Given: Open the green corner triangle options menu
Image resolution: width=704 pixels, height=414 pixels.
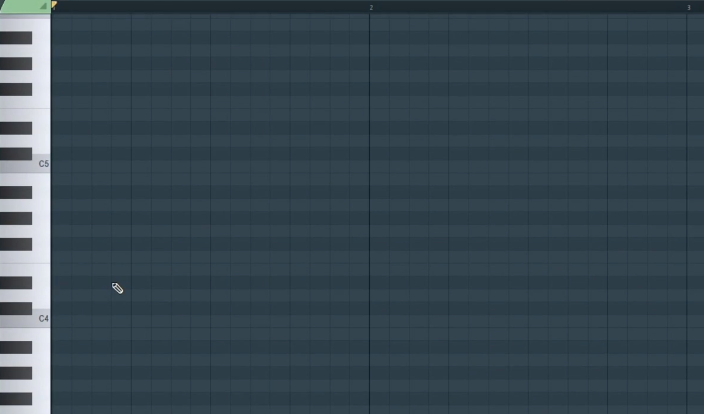Looking at the screenshot, I should pyautogui.click(x=43, y=6).
